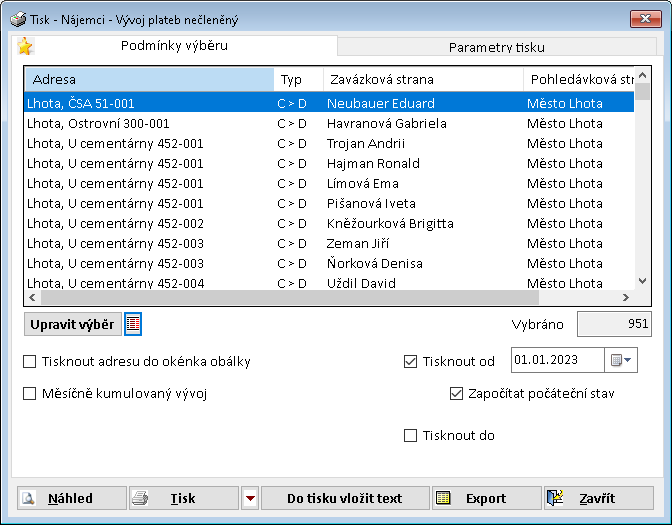
Task: Click the Zavřít close button
Action: tap(598, 498)
